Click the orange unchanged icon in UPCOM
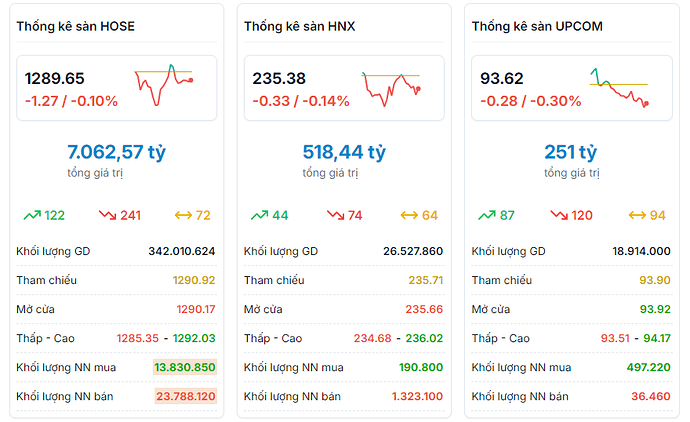Viewport: 690px width, 422px height. (638, 215)
